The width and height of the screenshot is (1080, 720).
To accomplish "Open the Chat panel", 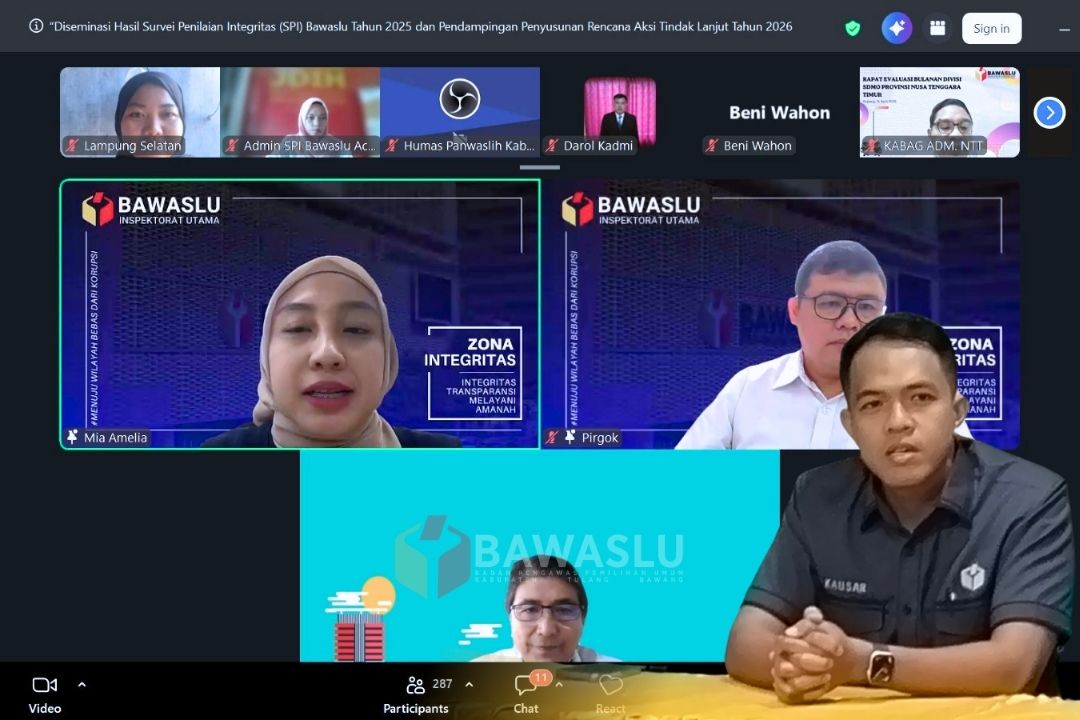I will point(526,692).
